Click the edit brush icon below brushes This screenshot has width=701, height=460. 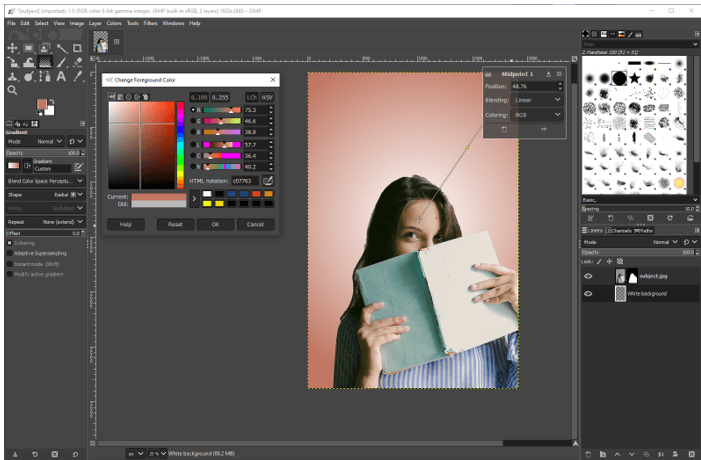(x=591, y=218)
